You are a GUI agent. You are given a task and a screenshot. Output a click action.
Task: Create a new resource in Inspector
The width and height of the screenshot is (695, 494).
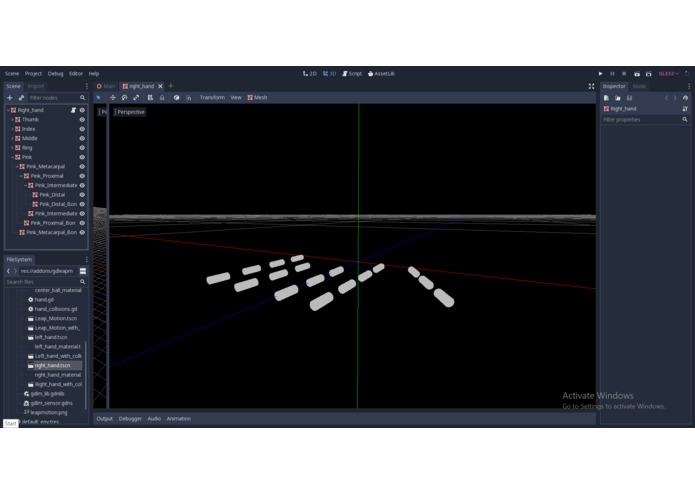606,98
